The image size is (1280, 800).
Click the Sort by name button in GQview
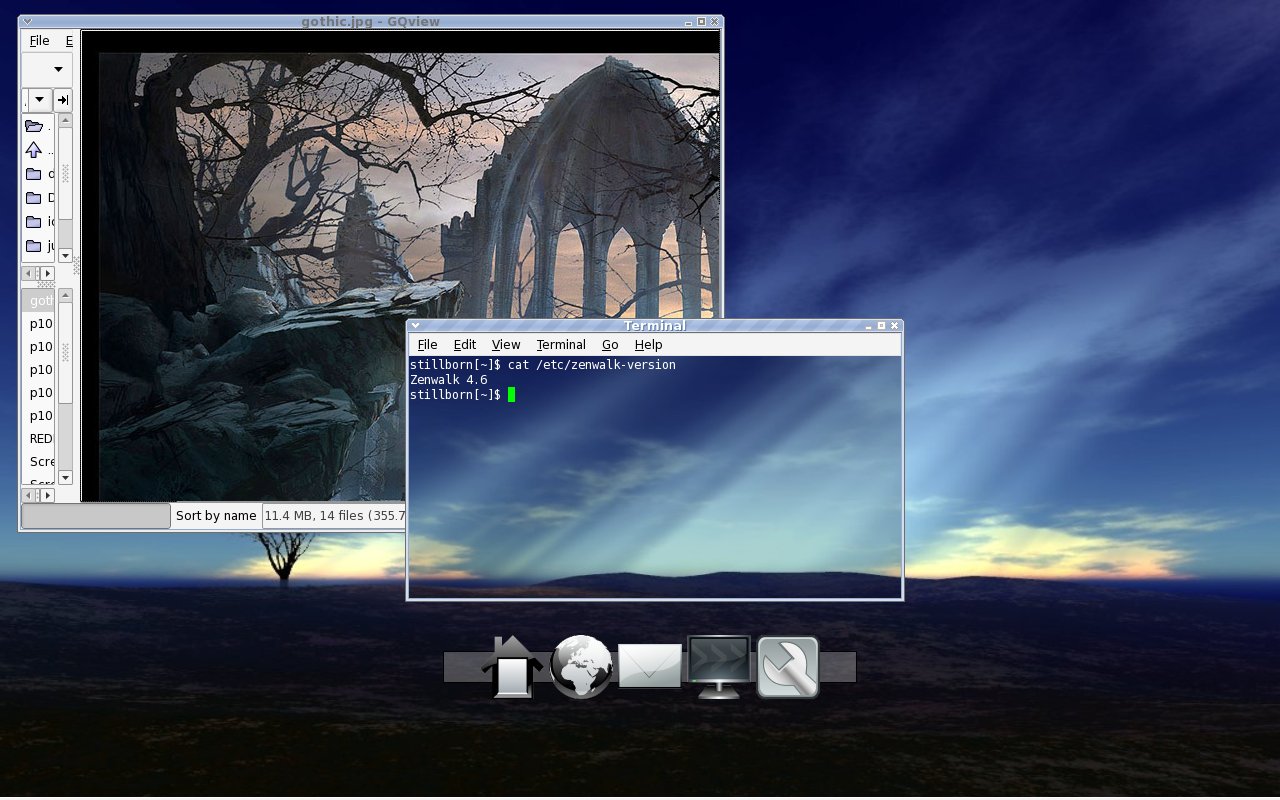(216, 516)
